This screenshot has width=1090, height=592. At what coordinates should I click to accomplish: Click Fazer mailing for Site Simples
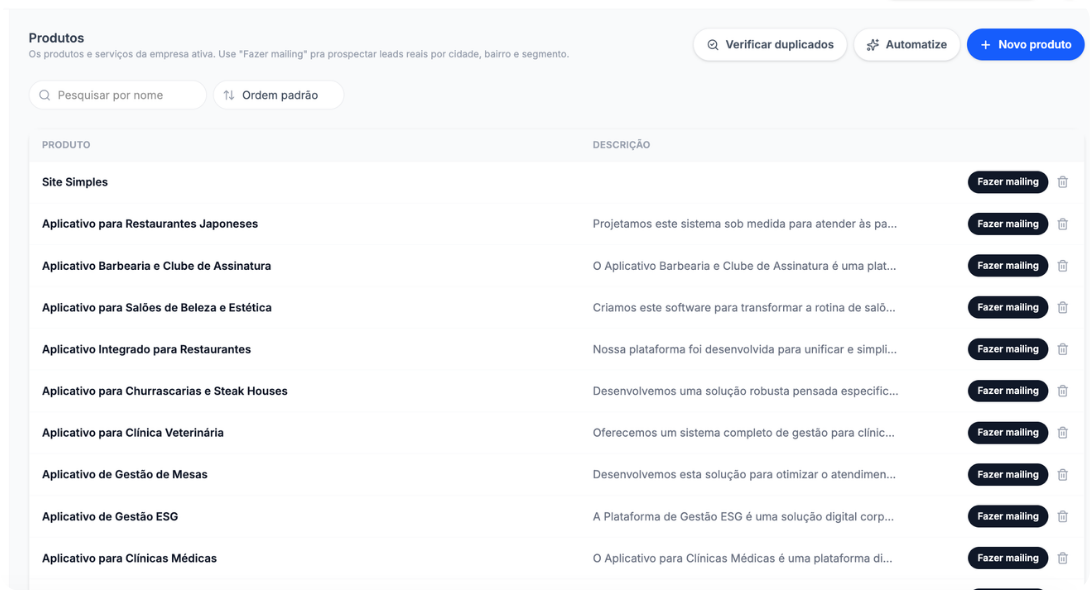coord(1007,182)
